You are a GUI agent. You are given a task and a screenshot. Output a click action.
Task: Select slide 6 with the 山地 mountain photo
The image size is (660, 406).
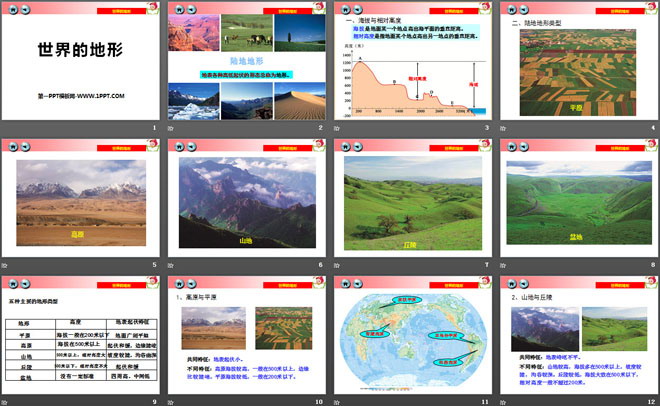(245, 203)
